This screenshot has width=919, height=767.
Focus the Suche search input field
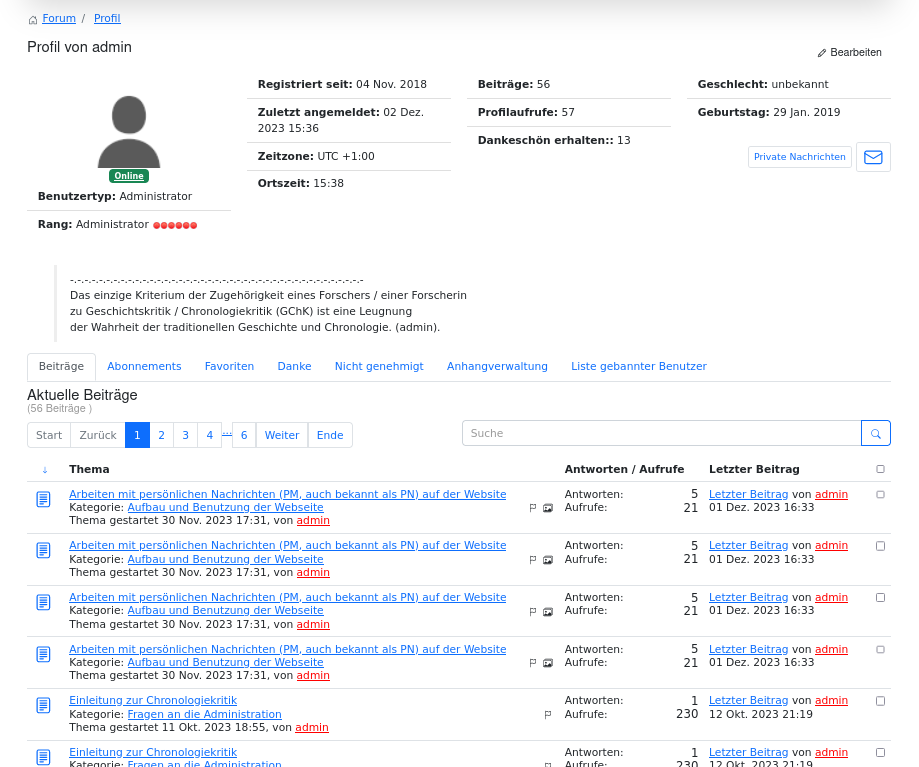[661, 433]
